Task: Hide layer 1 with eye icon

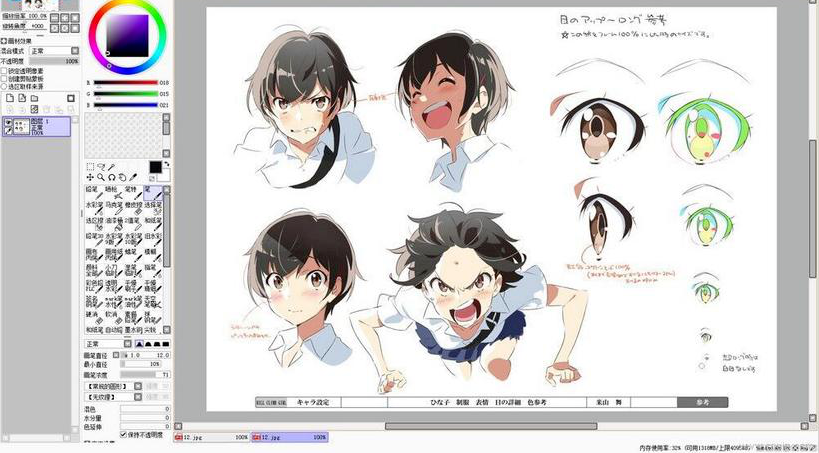Action: click(8, 123)
